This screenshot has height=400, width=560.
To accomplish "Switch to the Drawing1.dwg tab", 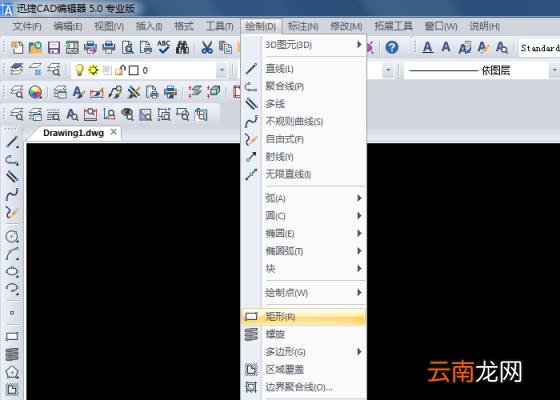I will click(73, 133).
